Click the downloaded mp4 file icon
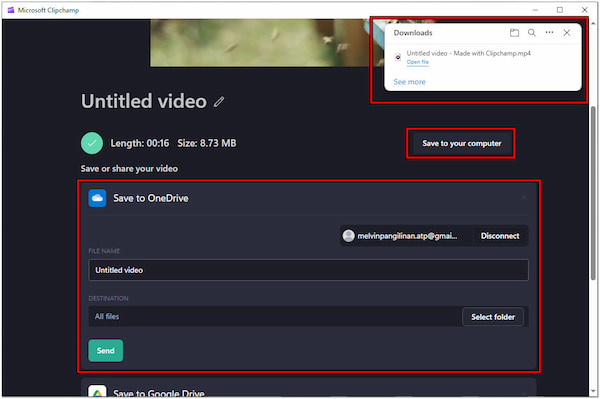This screenshot has width=600, height=399. coord(398,57)
